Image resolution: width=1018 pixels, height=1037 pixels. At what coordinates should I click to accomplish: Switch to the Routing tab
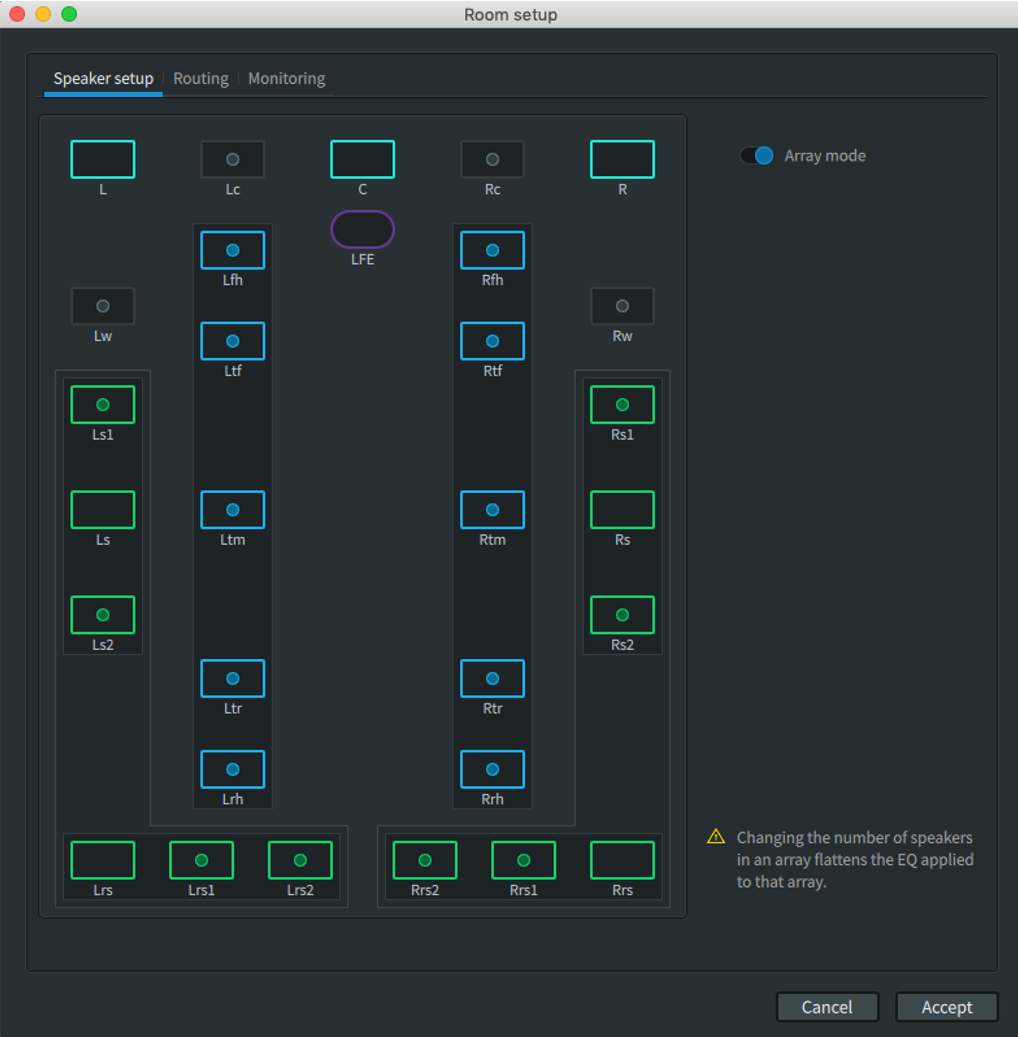point(200,79)
